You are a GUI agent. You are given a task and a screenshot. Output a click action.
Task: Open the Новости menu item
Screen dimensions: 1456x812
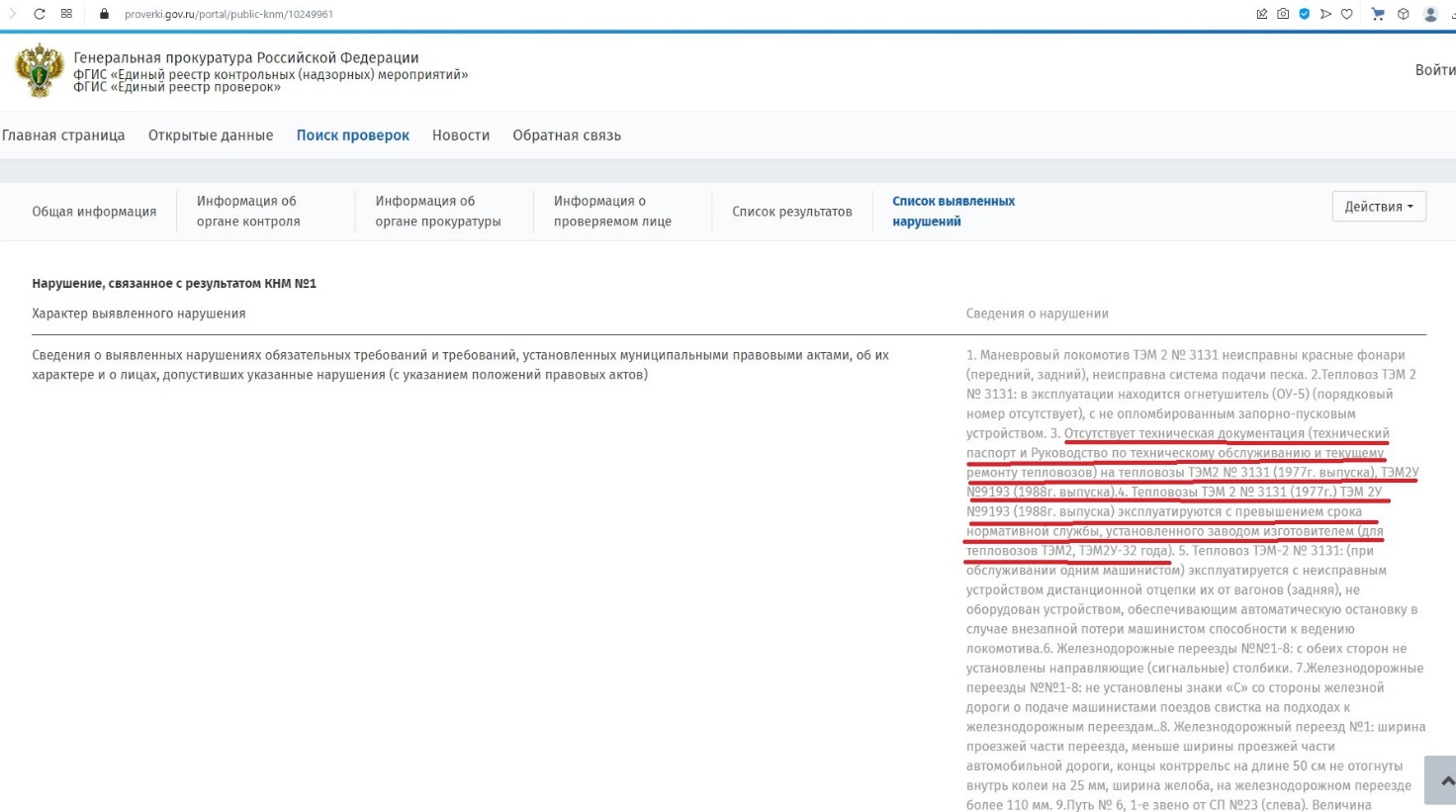click(461, 135)
